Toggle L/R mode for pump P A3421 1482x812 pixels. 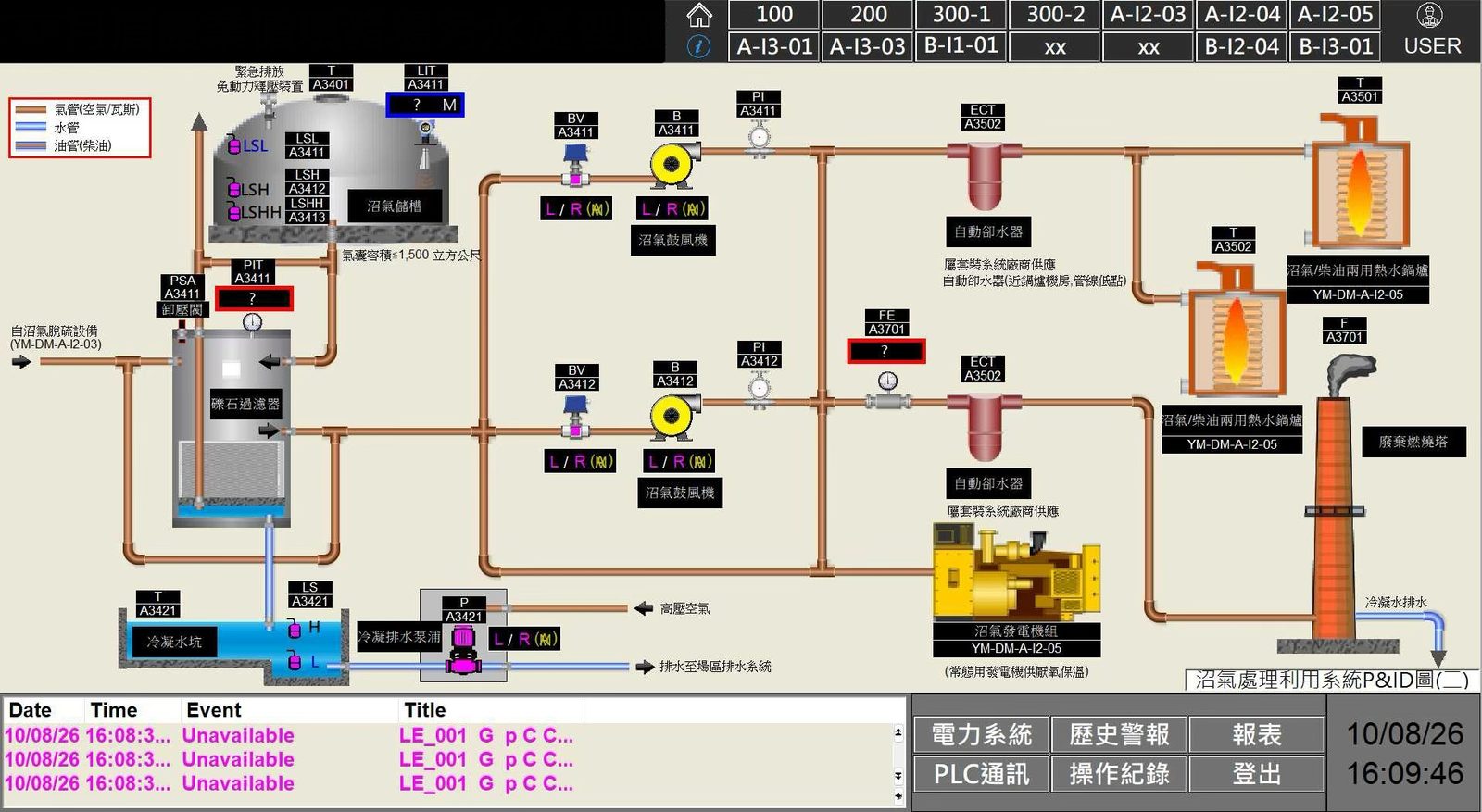click(x=524, y=639)
